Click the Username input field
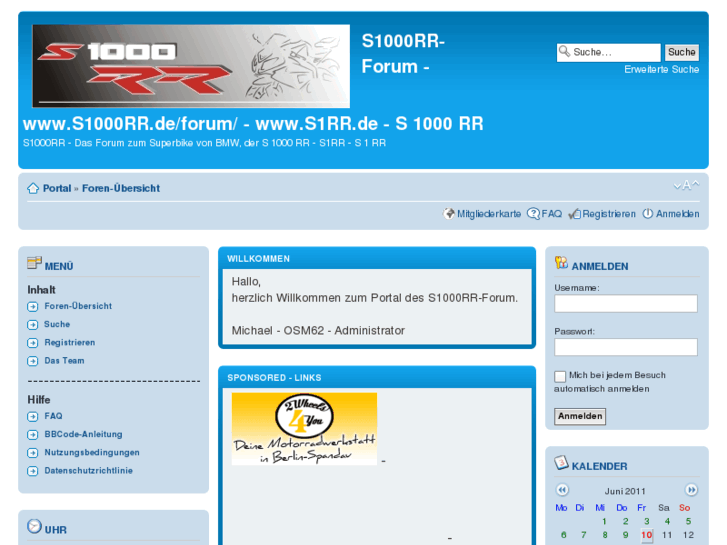Screen dimensions: 727x545 click(626, 303)
